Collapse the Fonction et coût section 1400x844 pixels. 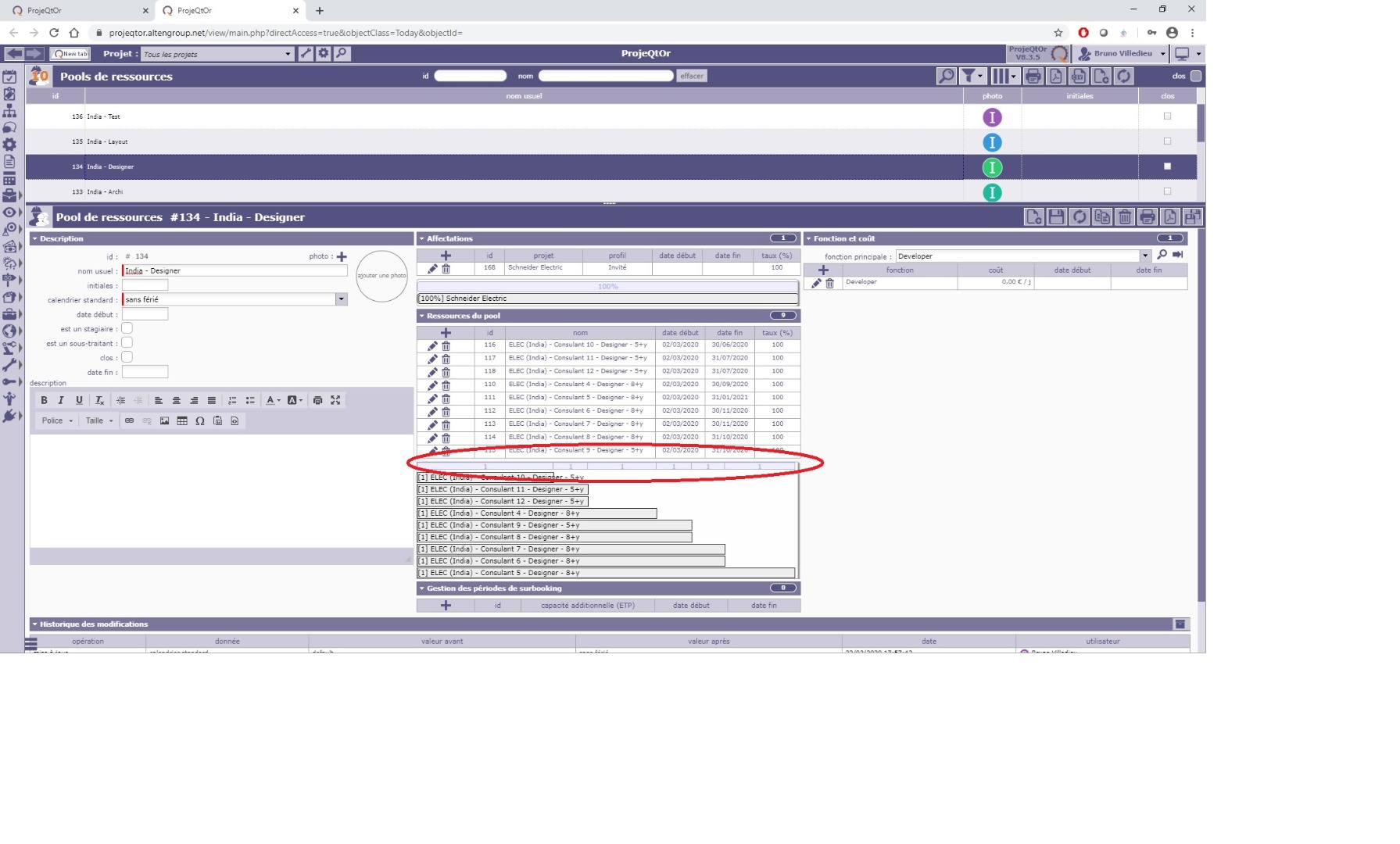tap(809, 239)
